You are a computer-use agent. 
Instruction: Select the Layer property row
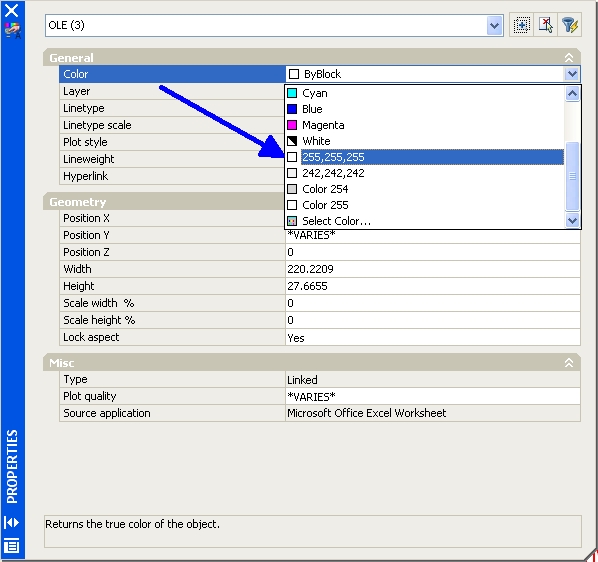[172, 91]
